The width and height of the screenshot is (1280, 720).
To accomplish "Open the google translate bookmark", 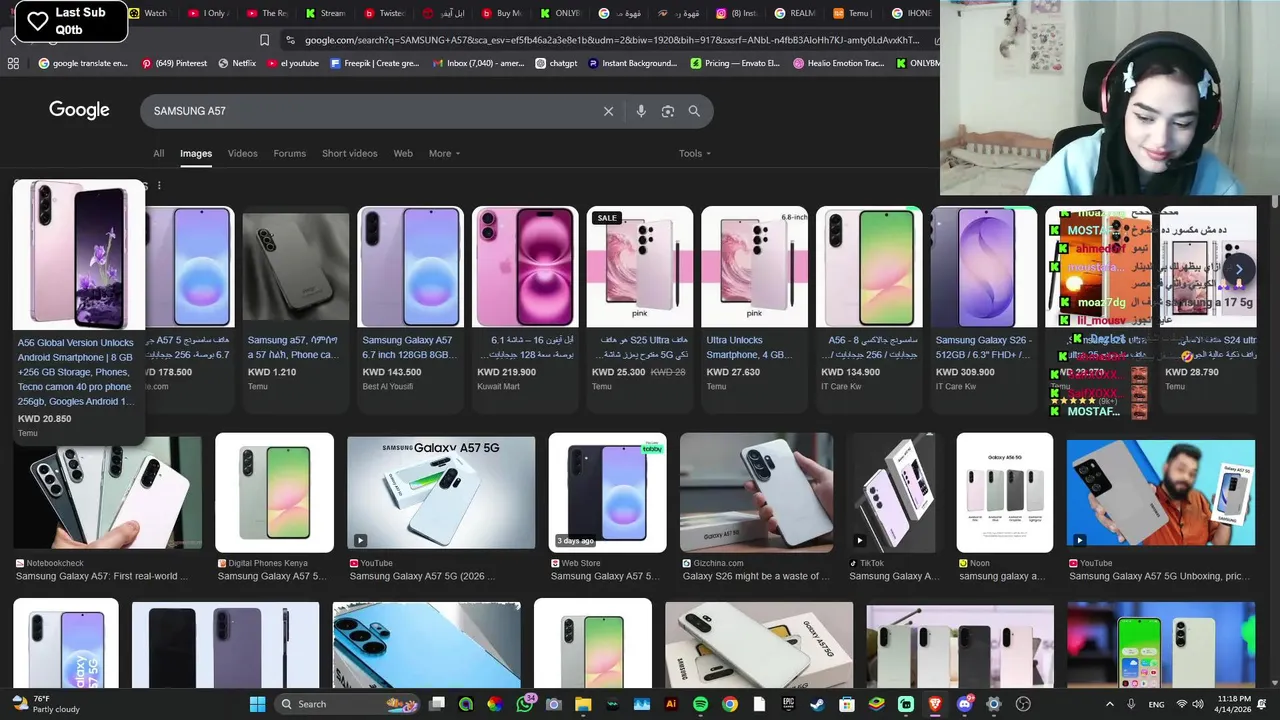I will pos(83,63).
